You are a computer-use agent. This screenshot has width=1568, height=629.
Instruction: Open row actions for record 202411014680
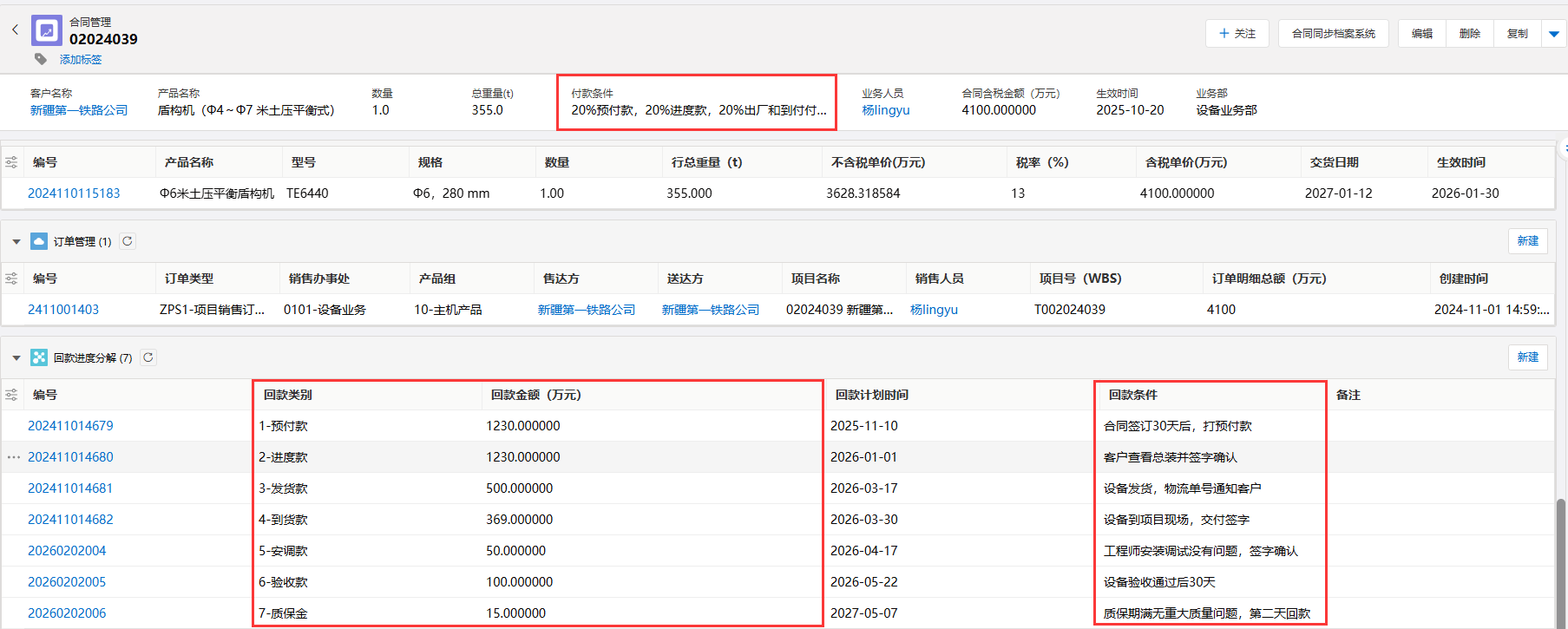[13, 457]
